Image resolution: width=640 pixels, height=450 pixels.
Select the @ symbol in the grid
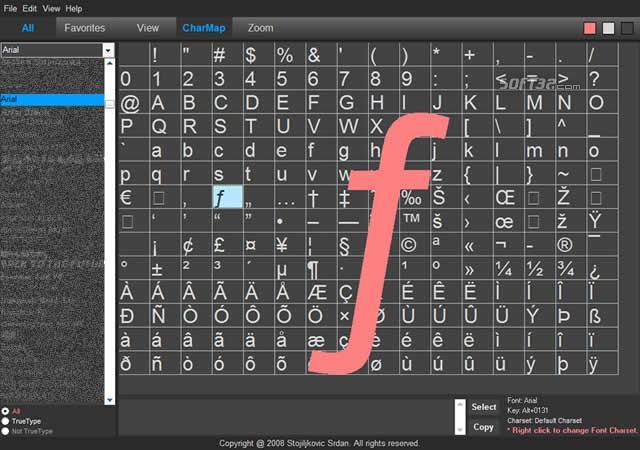tap(129, 102)
